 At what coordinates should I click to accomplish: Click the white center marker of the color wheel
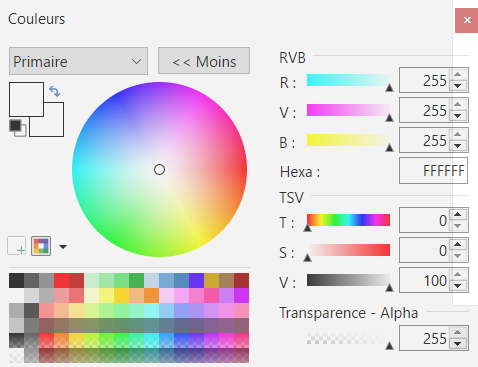pos(159,170)
